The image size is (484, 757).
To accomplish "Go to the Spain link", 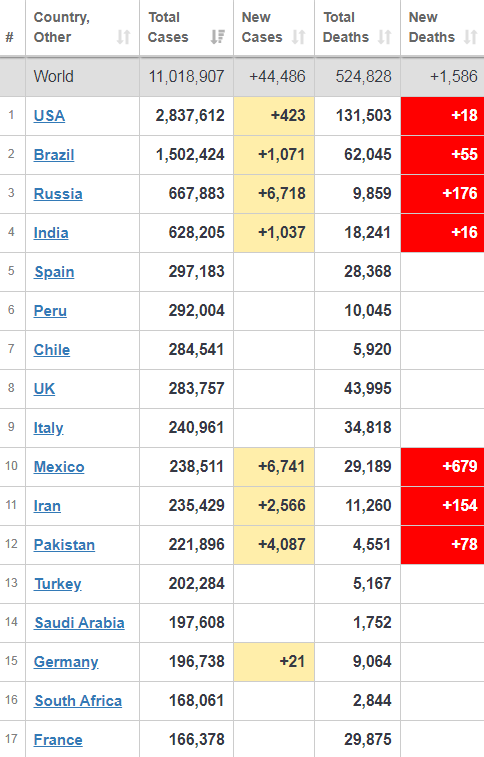I will 54,272.
